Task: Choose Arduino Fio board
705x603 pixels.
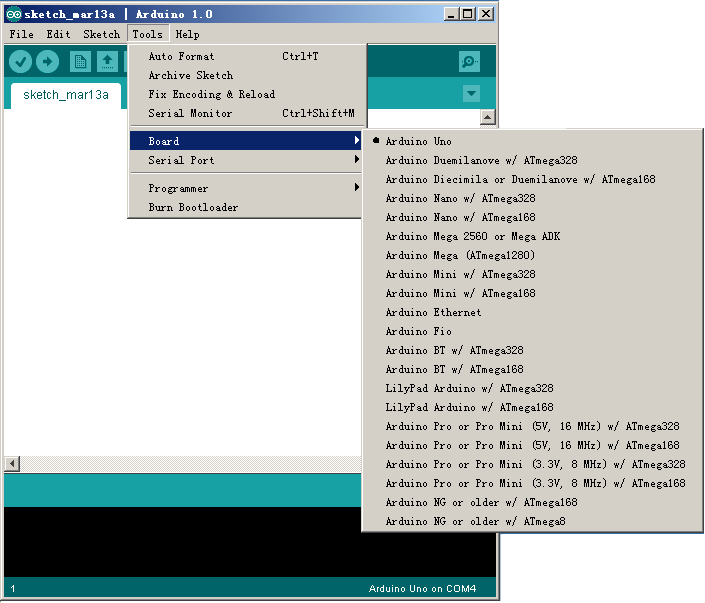Action: click(x=532, y=331)
